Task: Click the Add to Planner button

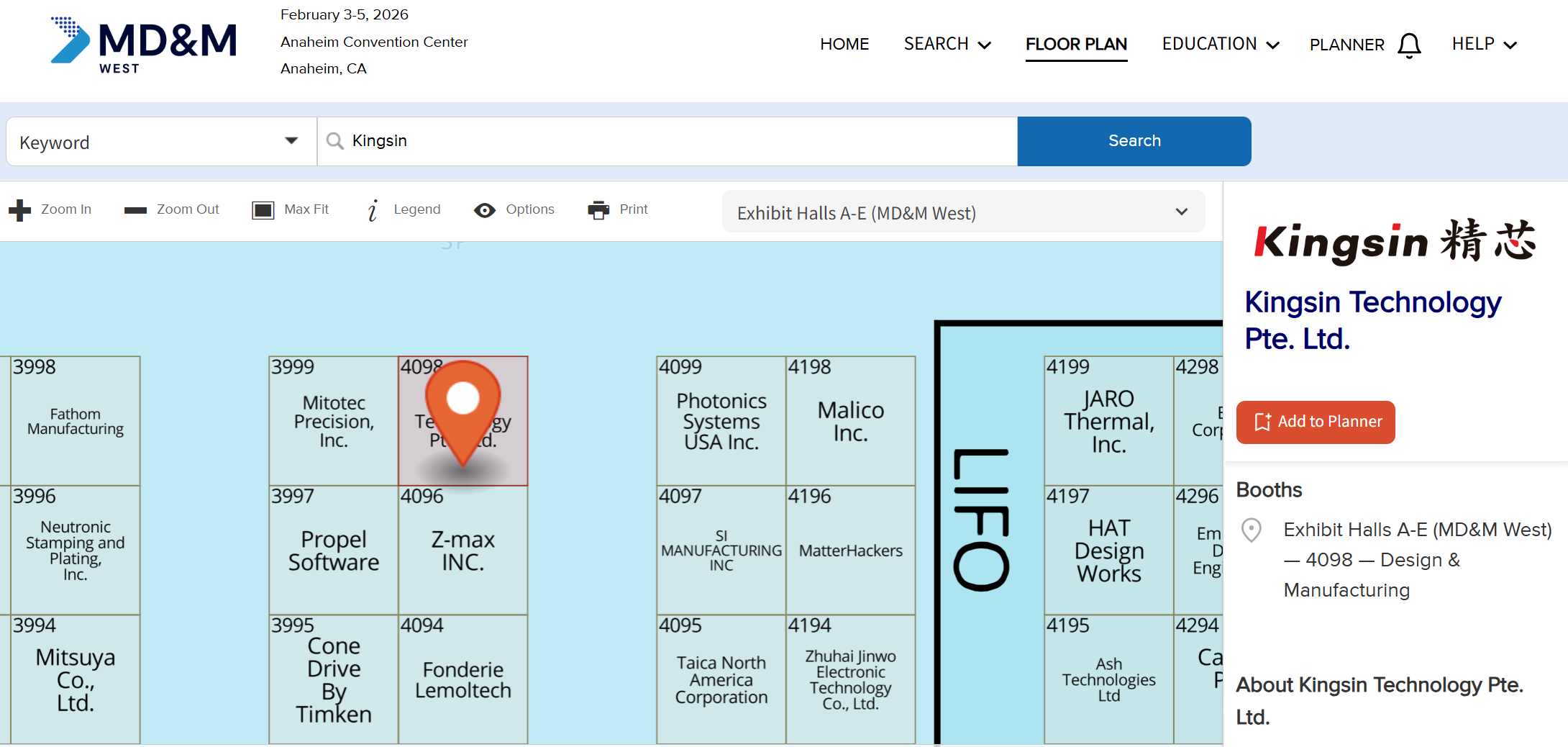Action: click(x=1315, y=422)
